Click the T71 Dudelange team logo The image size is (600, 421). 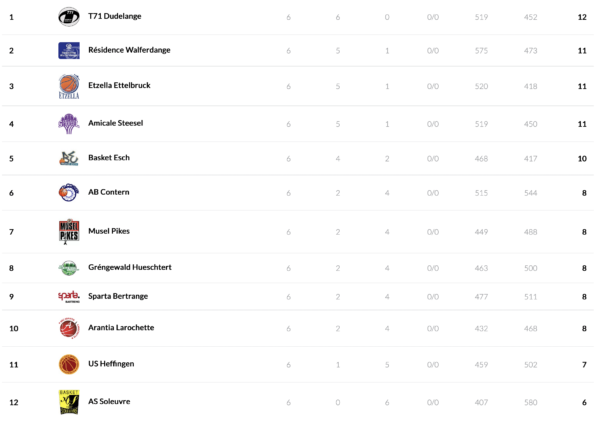[68, 17]
